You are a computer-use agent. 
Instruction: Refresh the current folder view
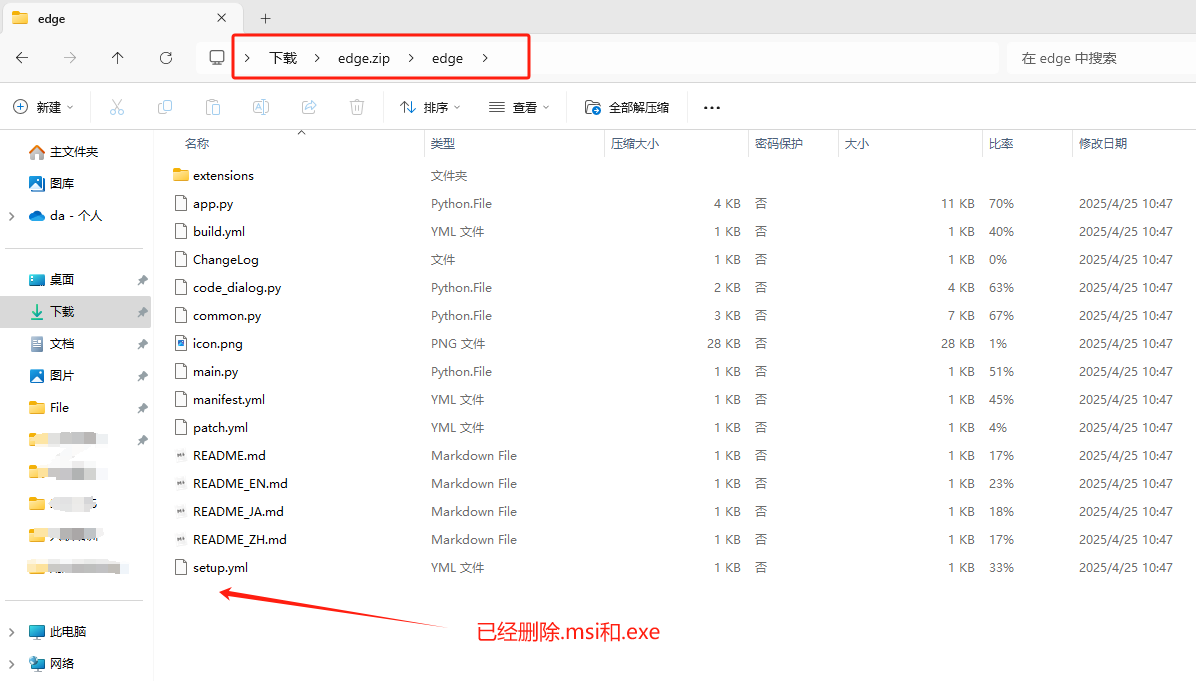pyautogui.click(x=166, y=58)
